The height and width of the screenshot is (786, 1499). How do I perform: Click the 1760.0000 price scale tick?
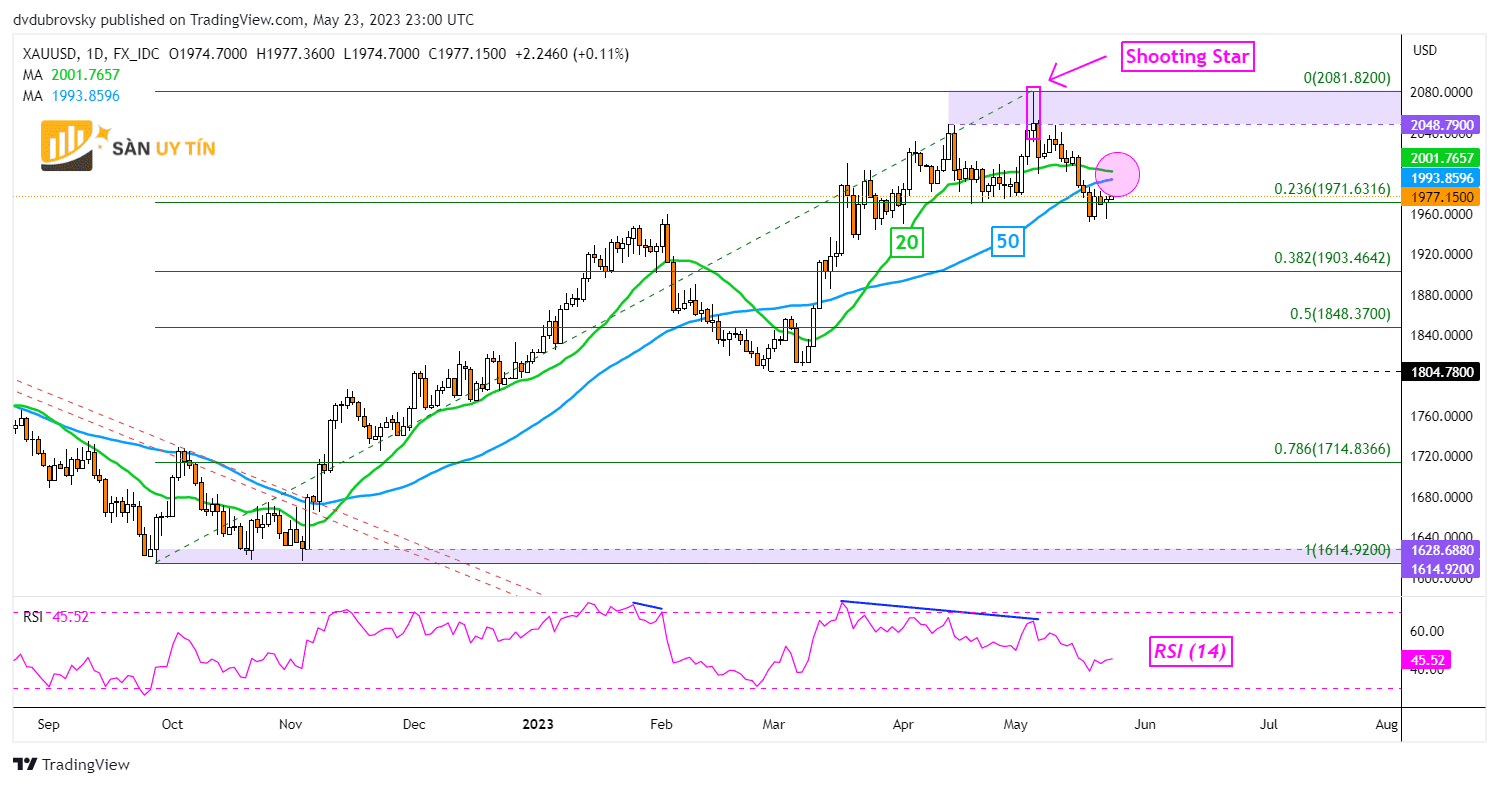(1439, 416)
